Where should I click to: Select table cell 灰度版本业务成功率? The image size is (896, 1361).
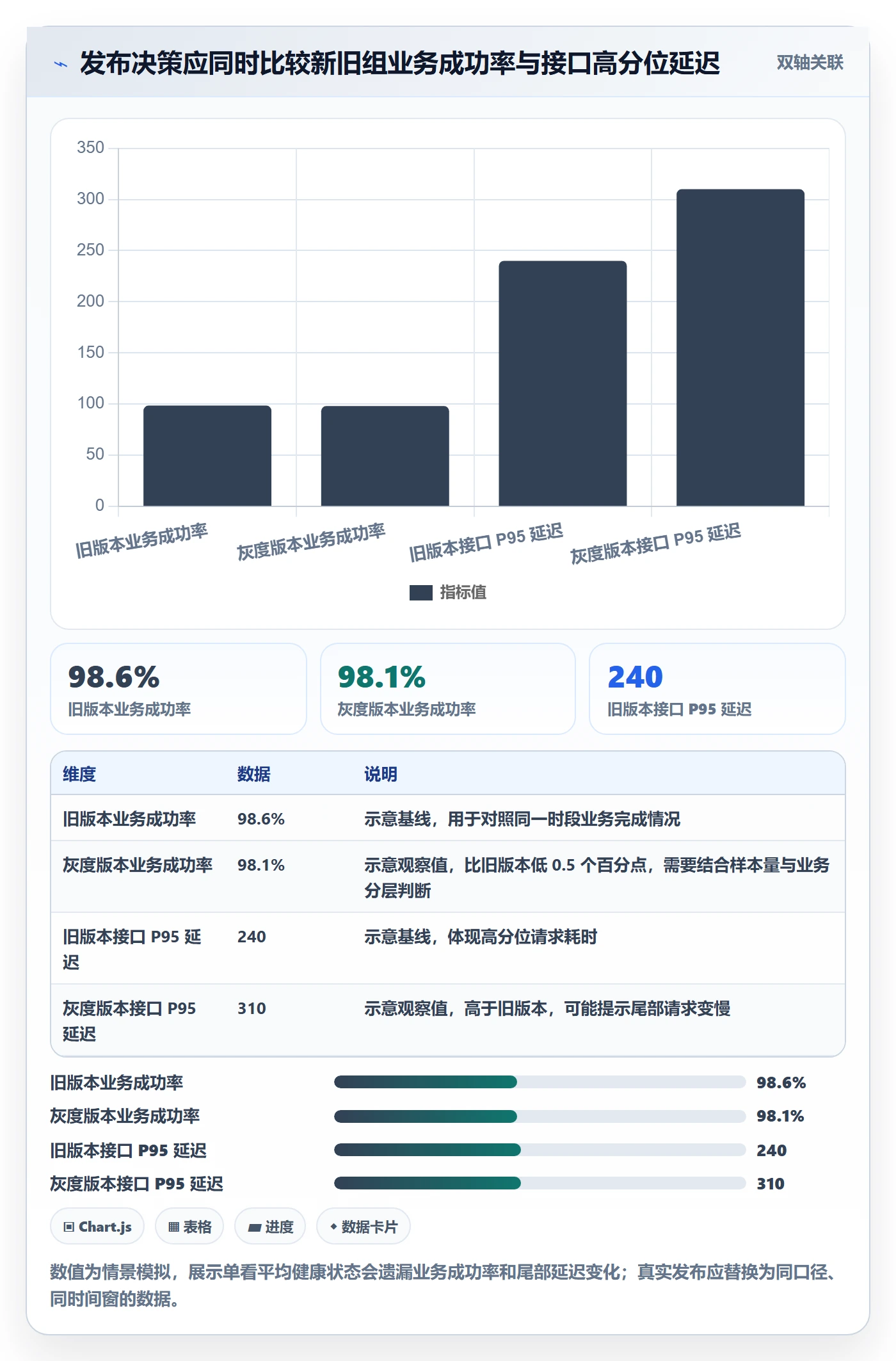point(138,865)
